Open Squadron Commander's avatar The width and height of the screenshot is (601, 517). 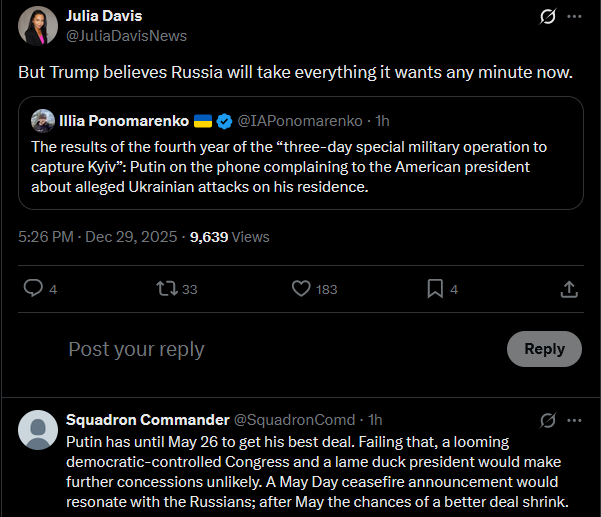point(38,429)
